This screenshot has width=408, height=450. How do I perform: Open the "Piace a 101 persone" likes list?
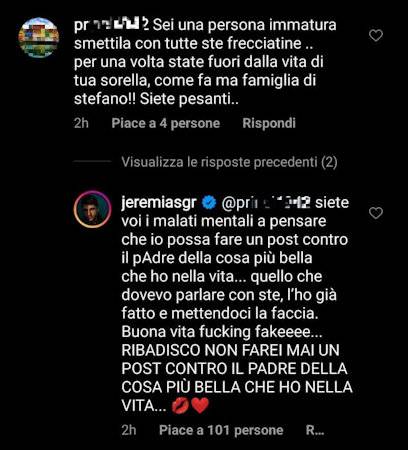(221, 430)
